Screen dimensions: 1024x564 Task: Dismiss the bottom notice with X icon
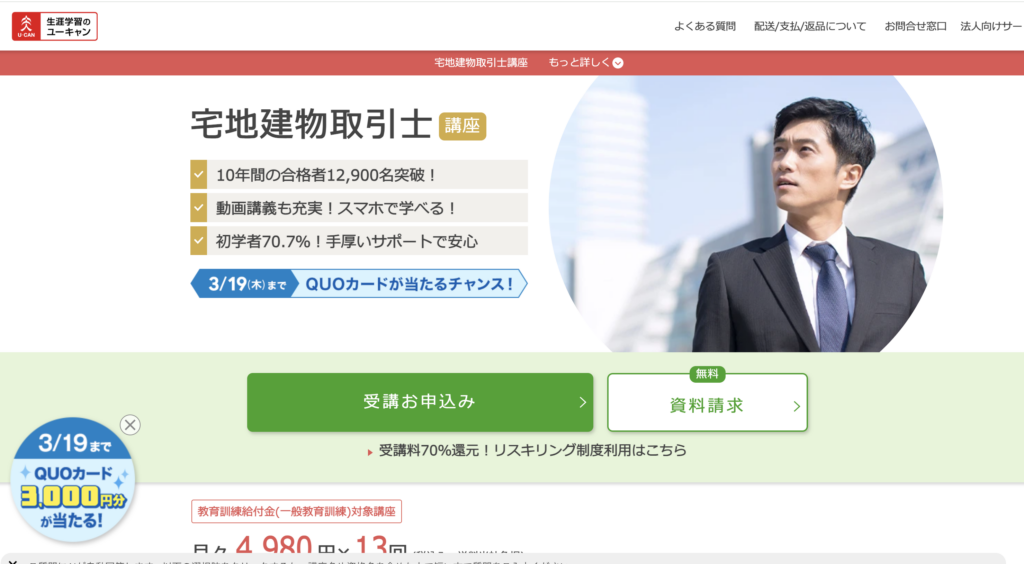pos(13,561)
